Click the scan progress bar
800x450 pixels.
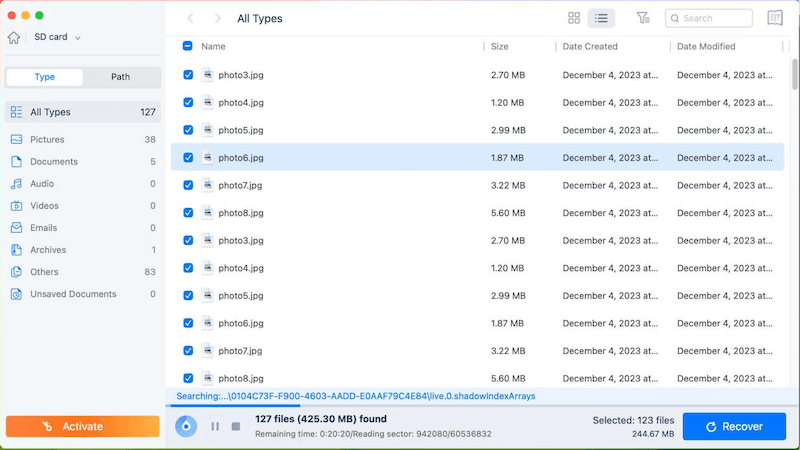tap(482, 406)
